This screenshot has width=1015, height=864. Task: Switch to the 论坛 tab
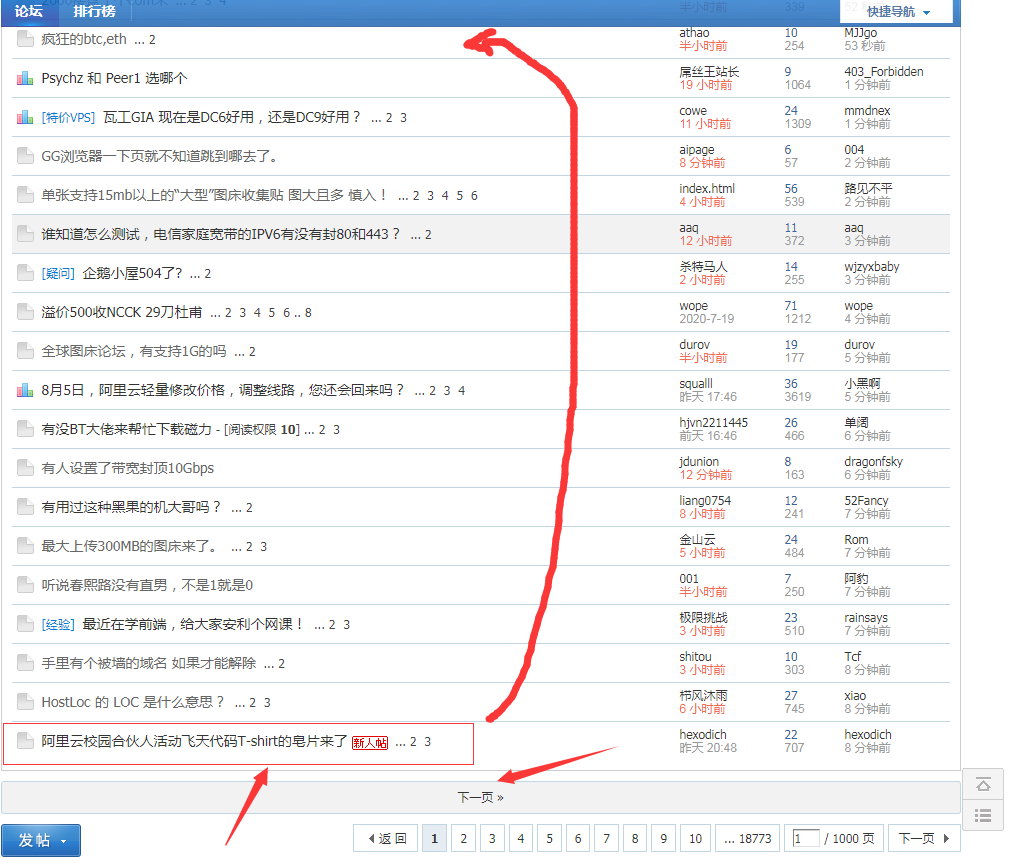coord(29,11)
